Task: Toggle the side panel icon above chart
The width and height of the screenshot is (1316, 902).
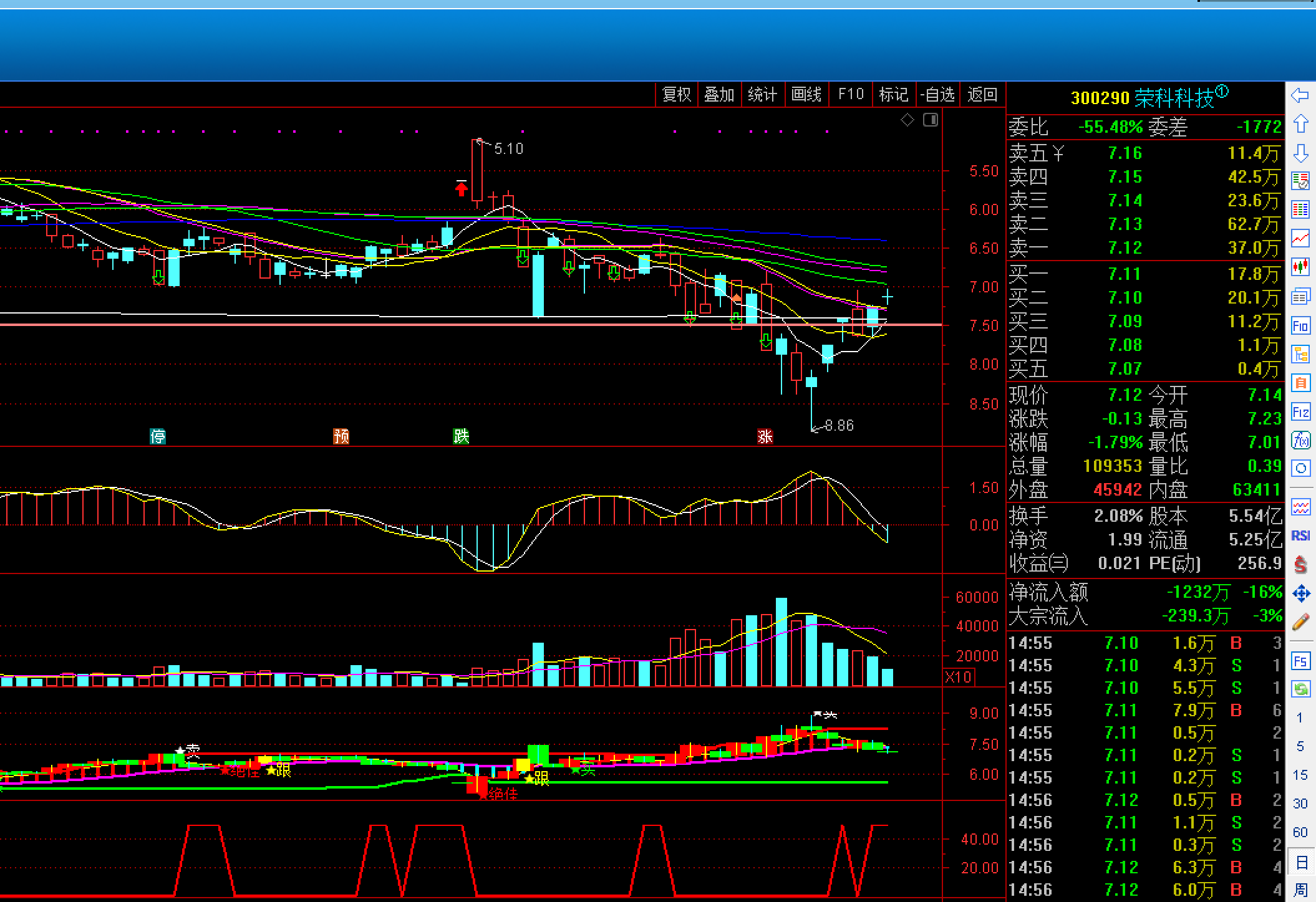Action: (x=931, y=120)
